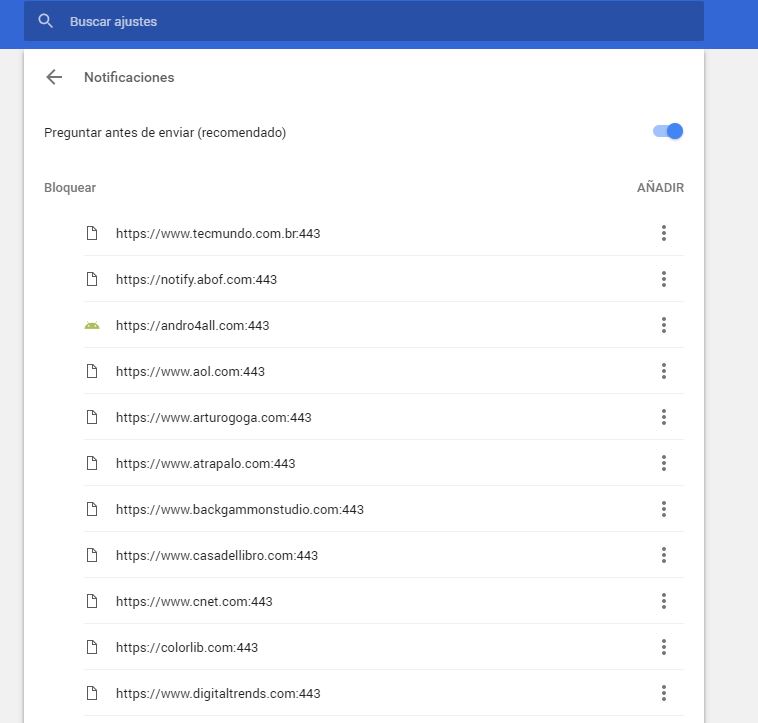
Task: Click the back arrow beside Notificaciones
Action: [x=54, y=77]
